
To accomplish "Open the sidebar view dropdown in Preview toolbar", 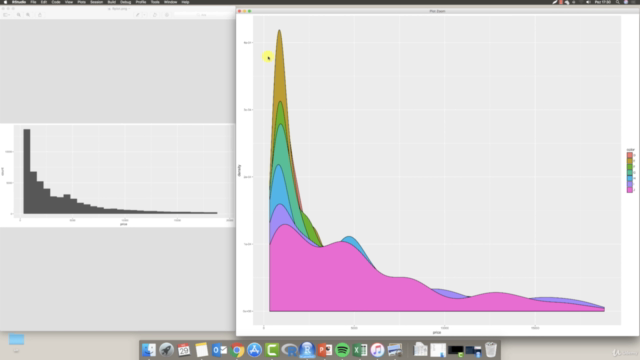I will [x=6, y=15].
